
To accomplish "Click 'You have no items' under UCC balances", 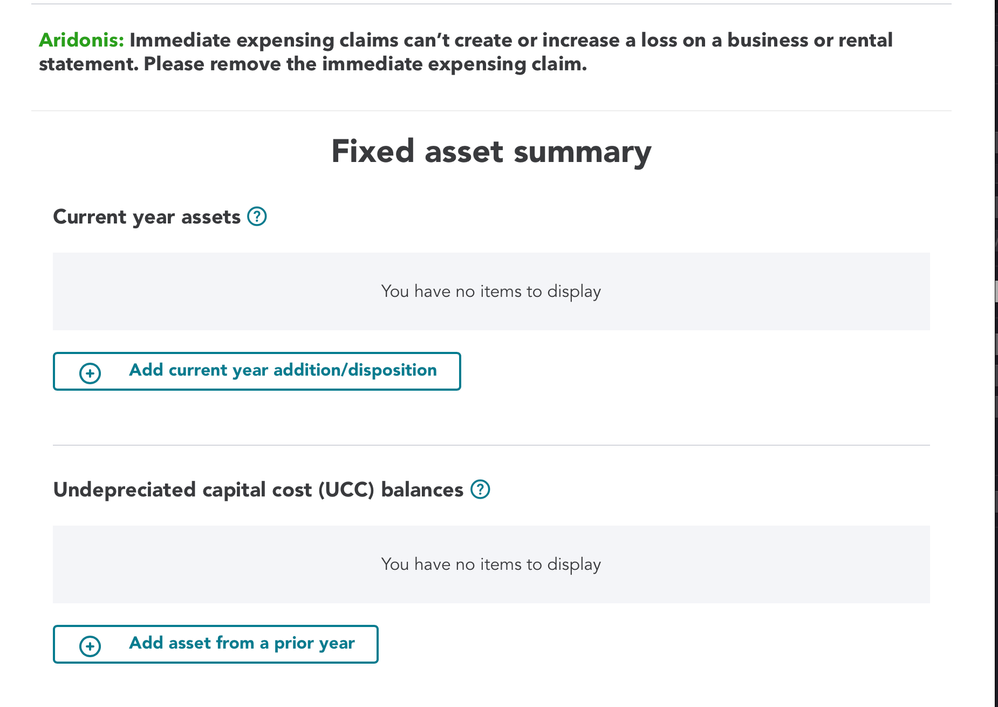I will click(x=491, y=564).
